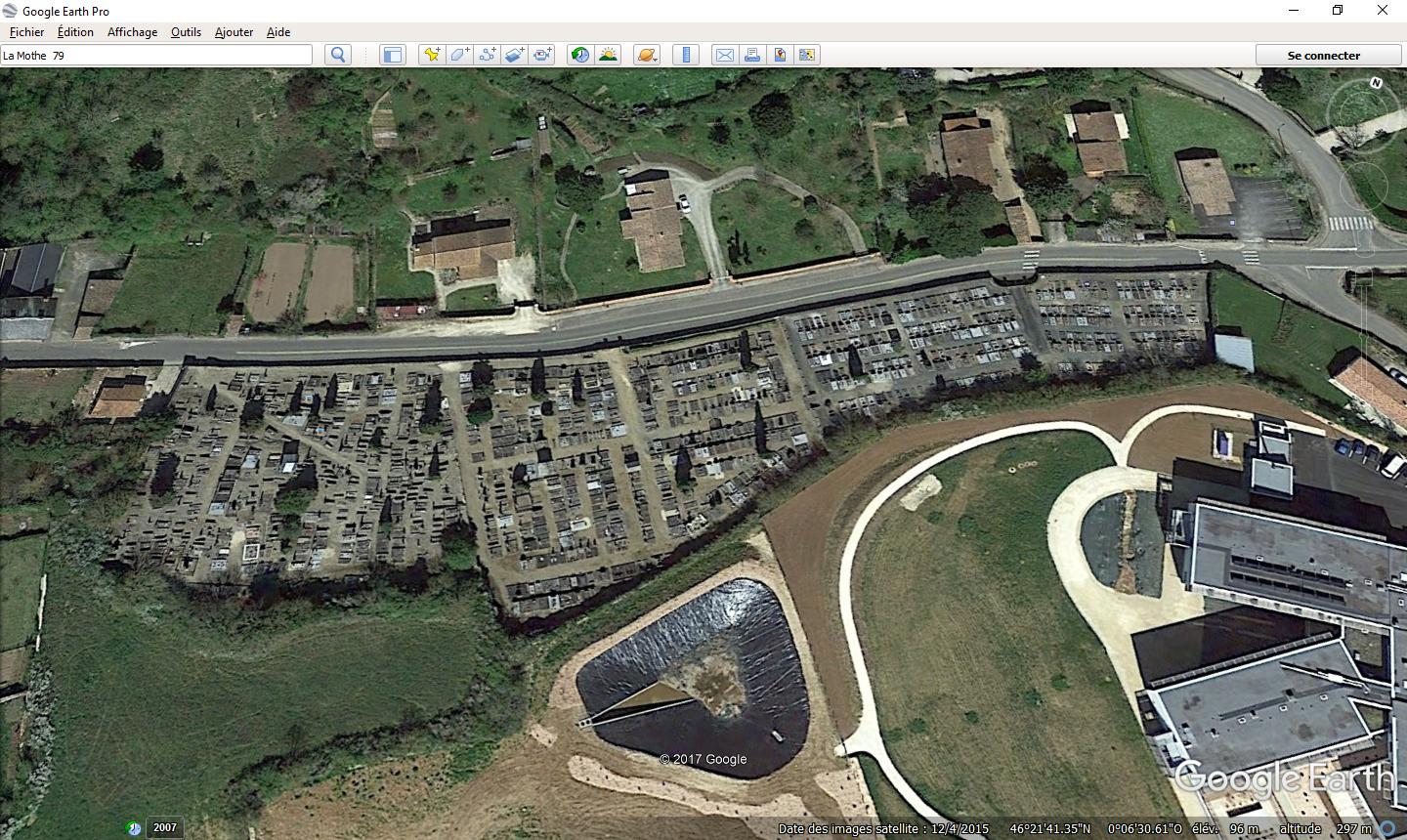The image size is (1407, 840).
Task: Click the longitude readout 0°06'30.61"O
Action: point(1145,828)
